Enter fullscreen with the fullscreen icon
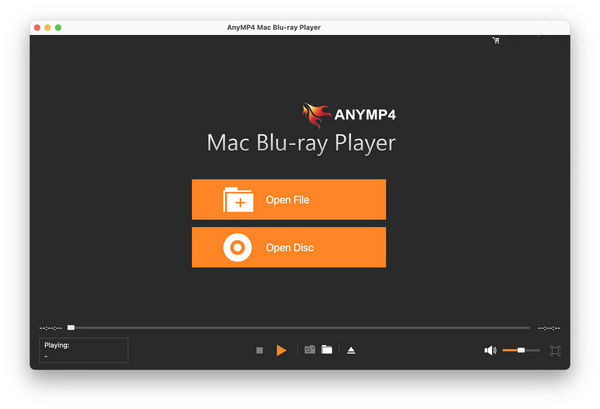The height and width of the screenshot is (409, 600). coord(555,350)
